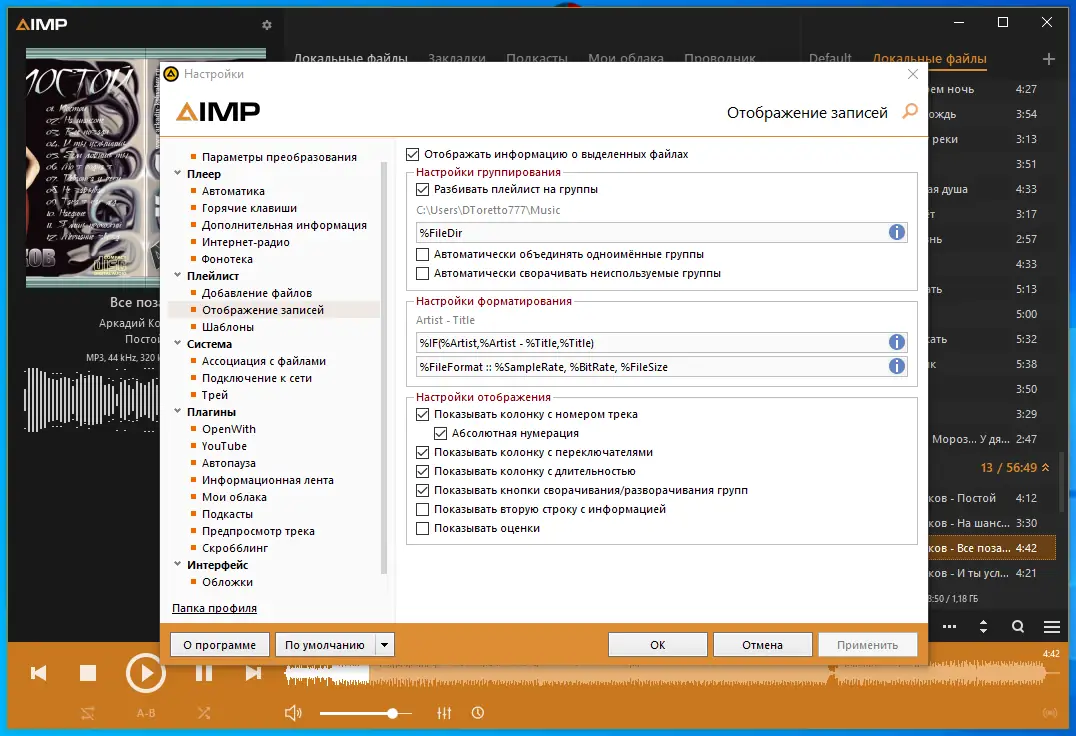Toggle the switches column checkbox
1076x736 pixels.
pyautogui.click(x=423, y=453)
